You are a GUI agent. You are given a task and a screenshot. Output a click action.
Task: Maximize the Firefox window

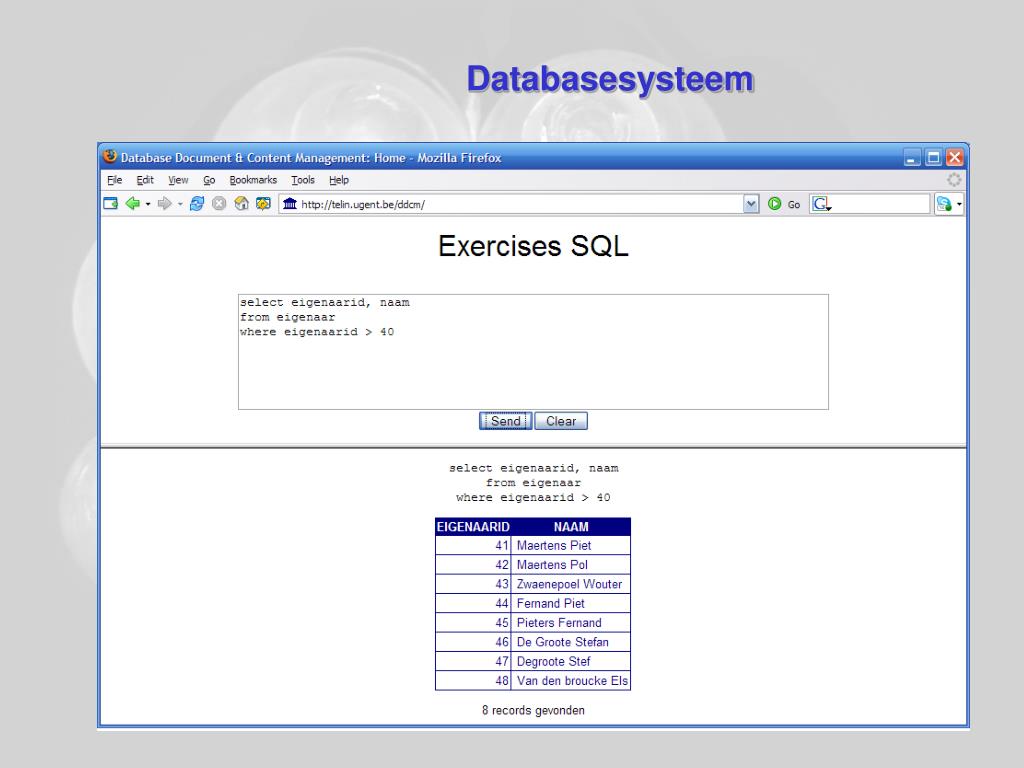[x=933, y=157]
